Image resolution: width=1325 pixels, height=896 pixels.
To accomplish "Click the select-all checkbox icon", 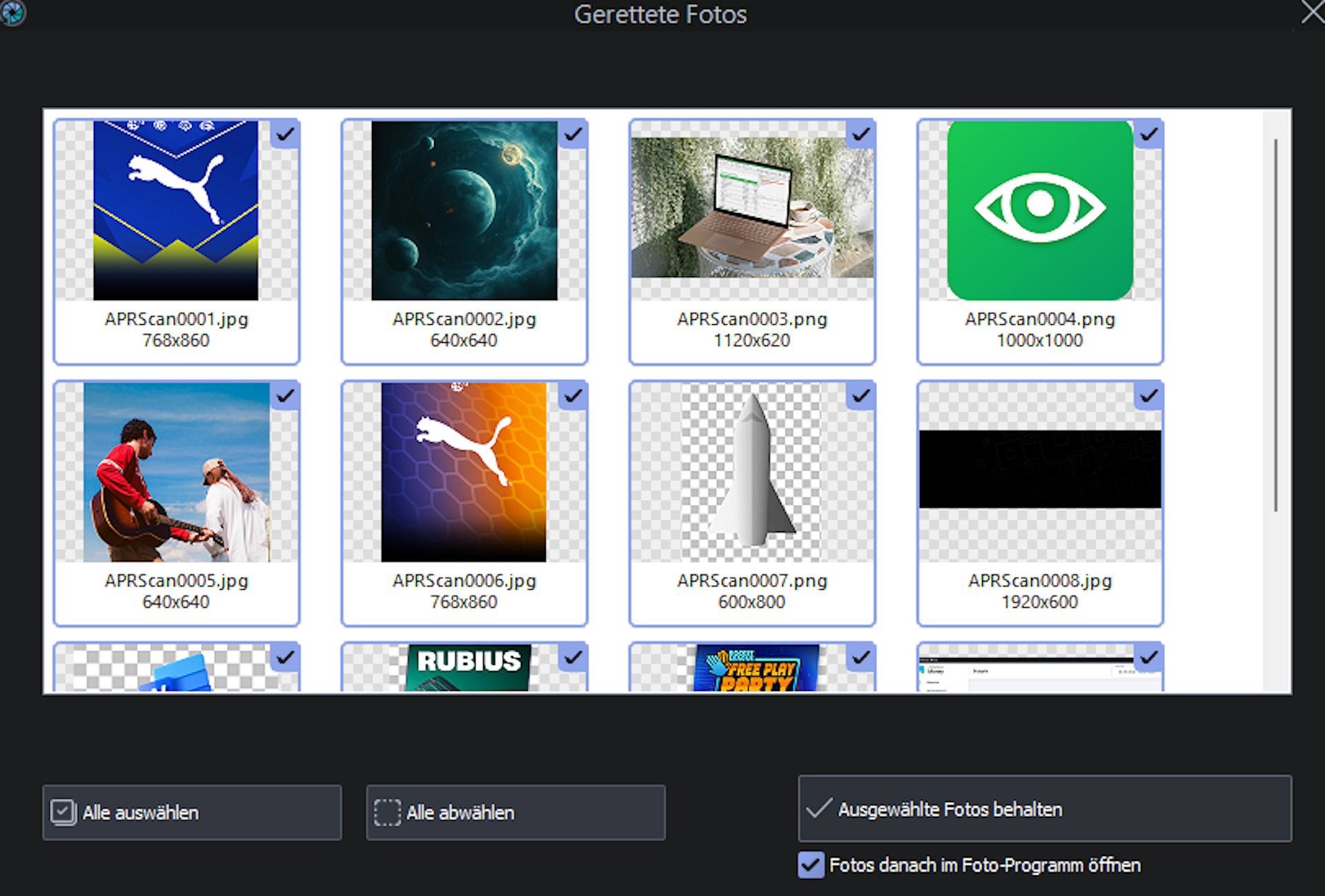I will (63, 813).
